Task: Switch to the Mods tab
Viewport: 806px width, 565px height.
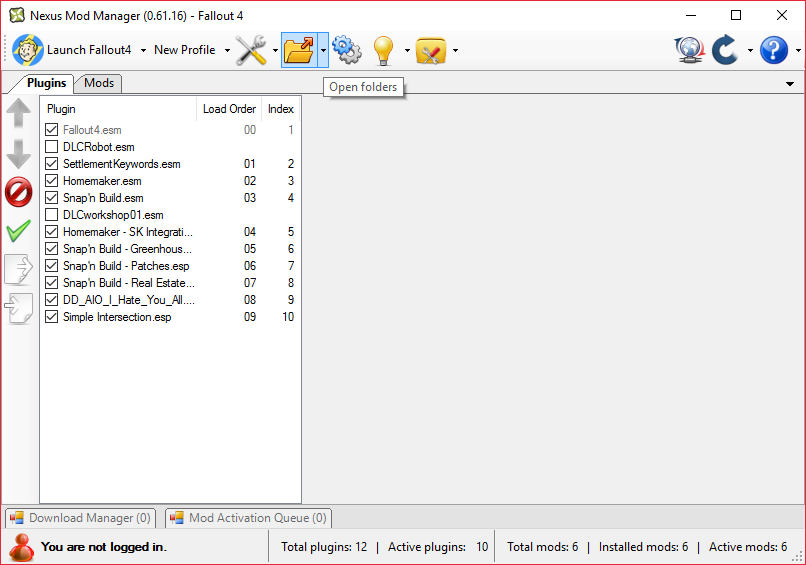Action: tap(98, 83)
